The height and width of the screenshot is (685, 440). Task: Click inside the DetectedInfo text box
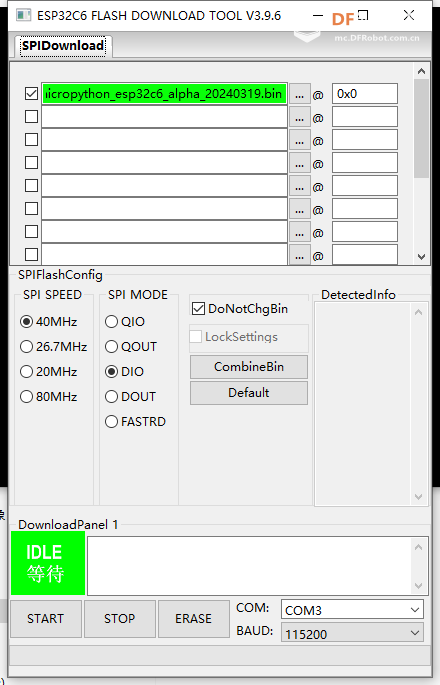(363, 404)
